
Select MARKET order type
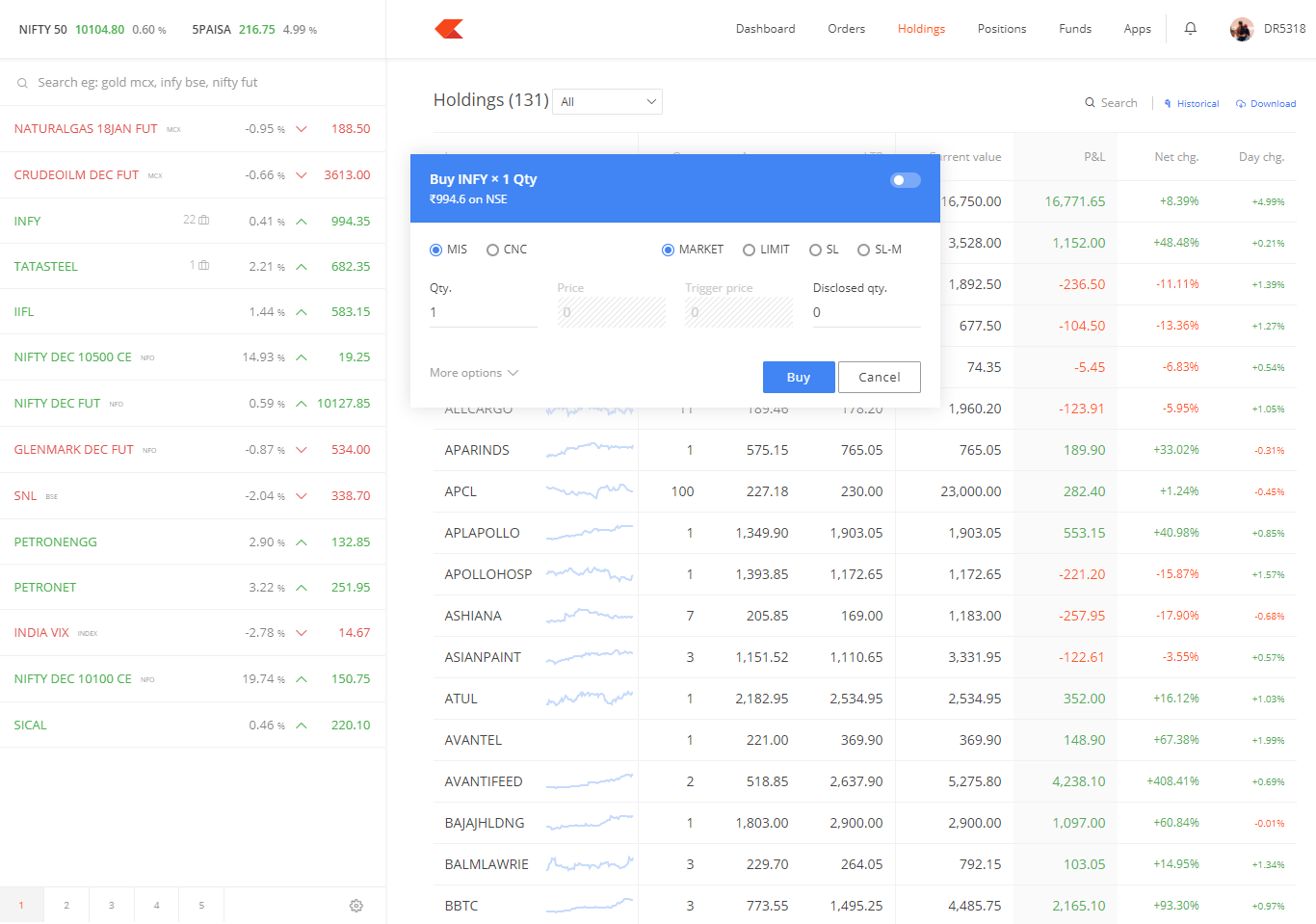668,250
